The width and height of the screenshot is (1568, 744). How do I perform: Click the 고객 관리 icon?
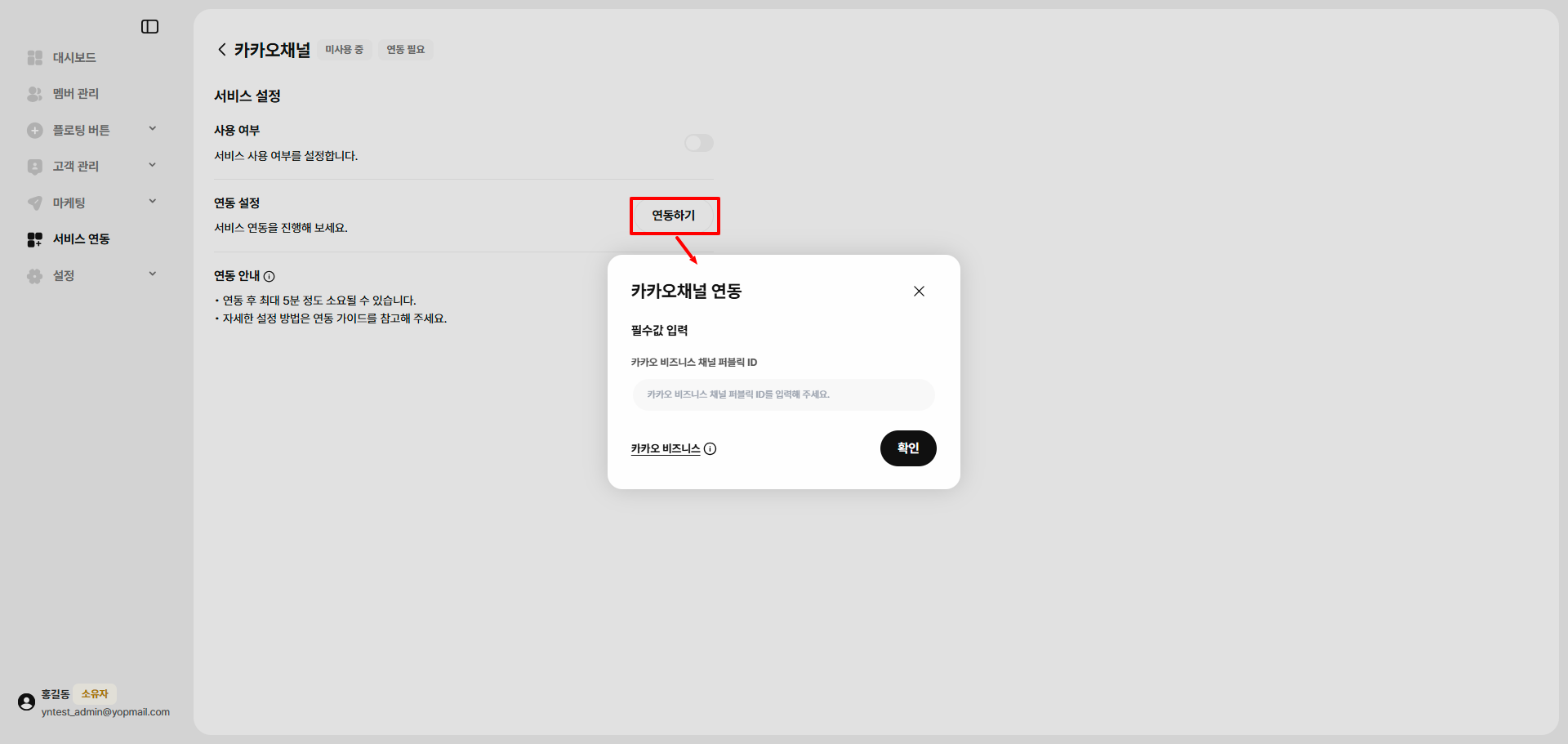coord(35,167)
